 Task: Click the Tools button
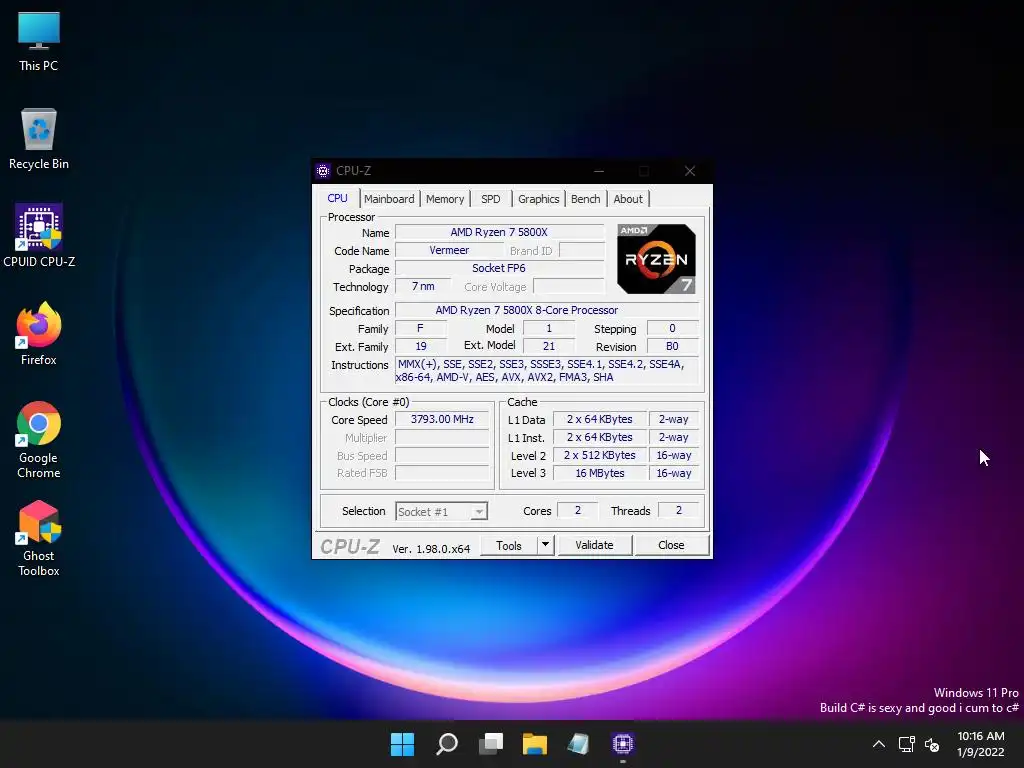(509, 545)
